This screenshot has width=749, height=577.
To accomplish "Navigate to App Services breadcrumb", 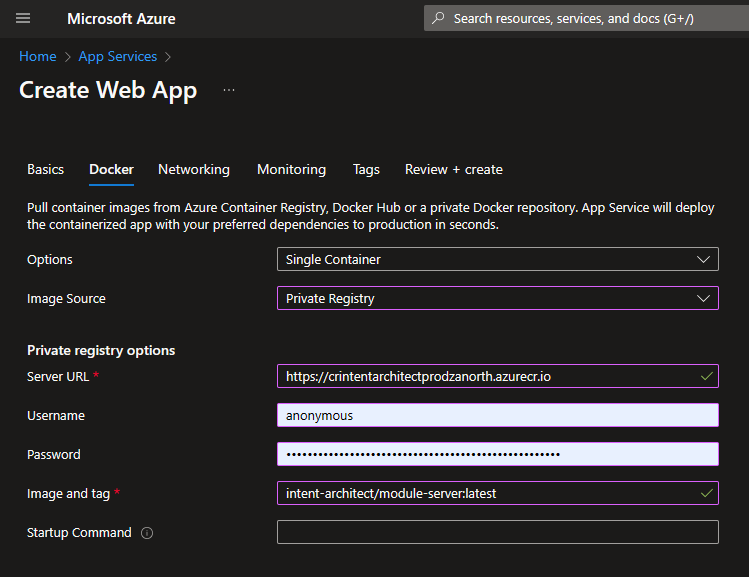I will click(117, 57).
